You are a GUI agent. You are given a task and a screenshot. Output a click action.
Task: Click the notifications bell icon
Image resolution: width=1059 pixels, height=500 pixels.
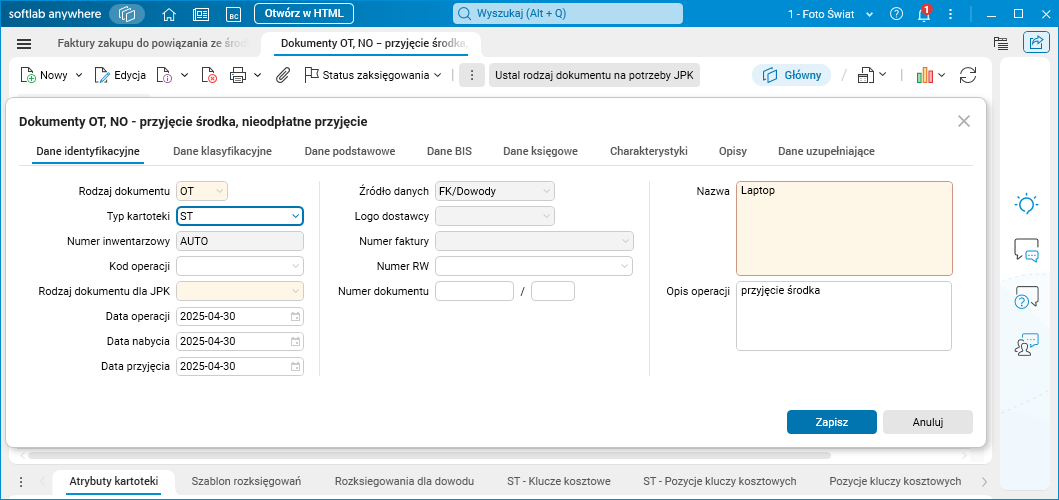click(924, 14)
